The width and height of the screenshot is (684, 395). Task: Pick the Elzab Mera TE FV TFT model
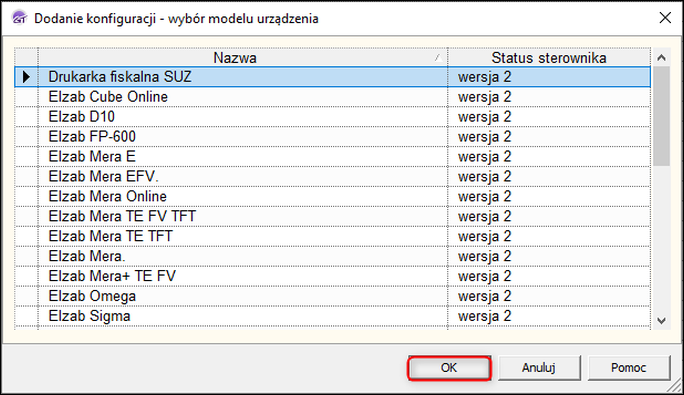tap(332, 216)
